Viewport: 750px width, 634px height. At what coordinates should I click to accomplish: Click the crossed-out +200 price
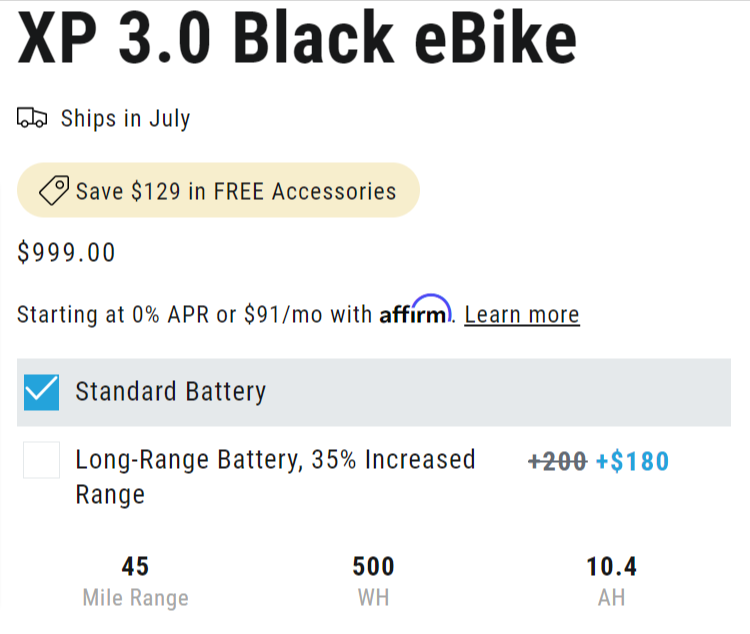(557, 461)
